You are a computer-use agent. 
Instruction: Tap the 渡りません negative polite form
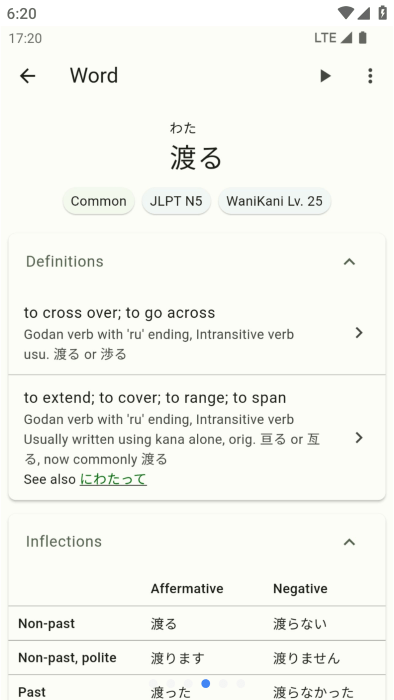(x=307, y=658)
